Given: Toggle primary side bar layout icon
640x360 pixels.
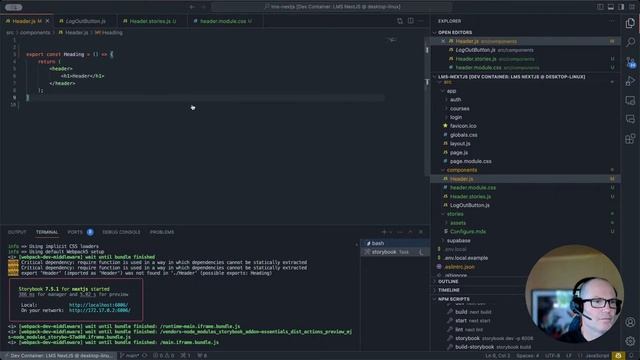Looking at the screenshot, I should point(600,7).
